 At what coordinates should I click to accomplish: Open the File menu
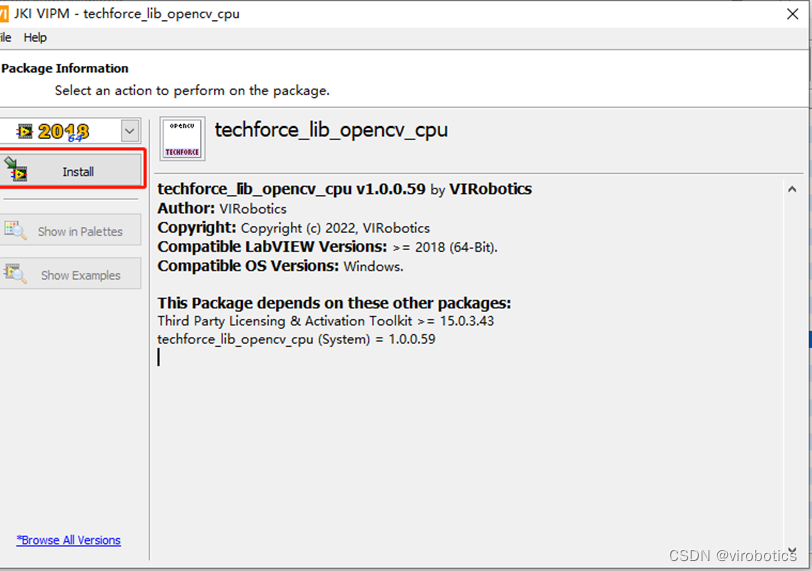pyautogui.click(x=6, y=38)
